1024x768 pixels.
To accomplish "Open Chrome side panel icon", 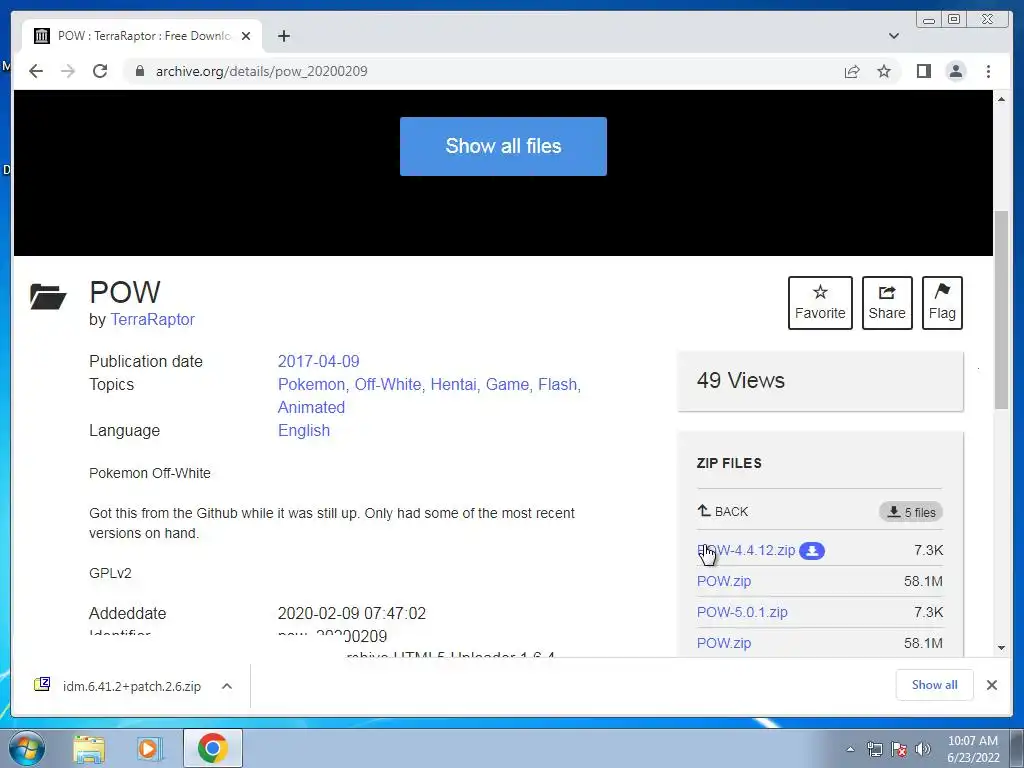I will coord(923,71).
